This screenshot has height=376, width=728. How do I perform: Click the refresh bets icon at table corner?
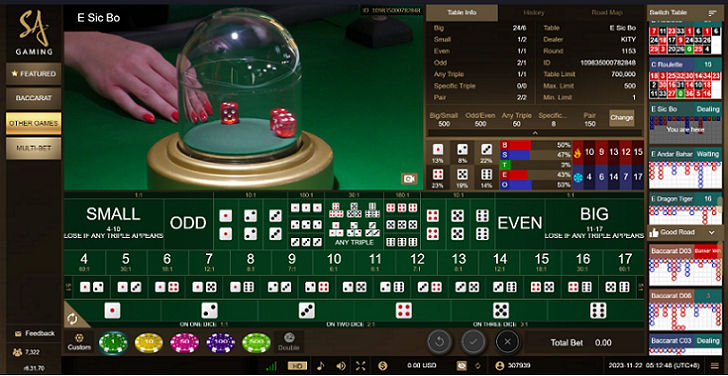pyautogui.click(x=72, y=319)
